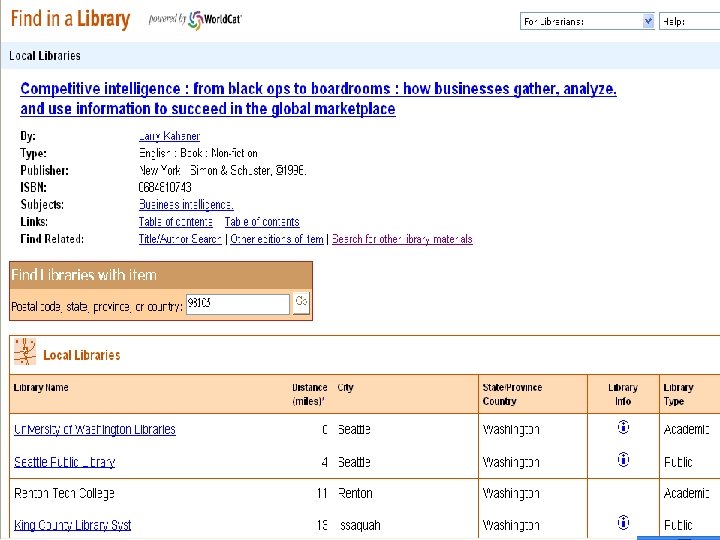The image size is (720, 540).
Task: Click the Library Type column header
Action: [x=678, y=394]
